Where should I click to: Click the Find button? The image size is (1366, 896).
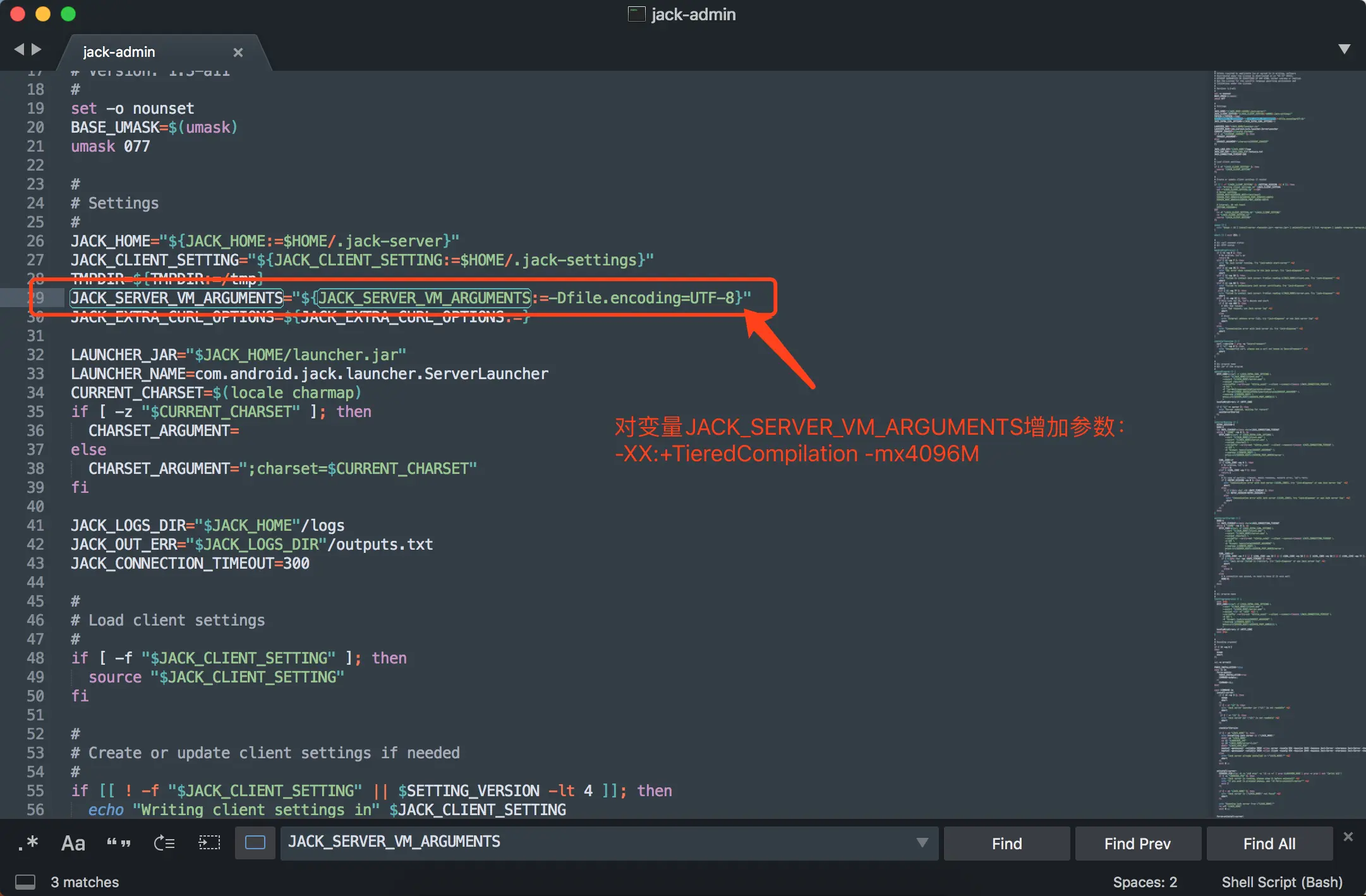coord(1006,844)
